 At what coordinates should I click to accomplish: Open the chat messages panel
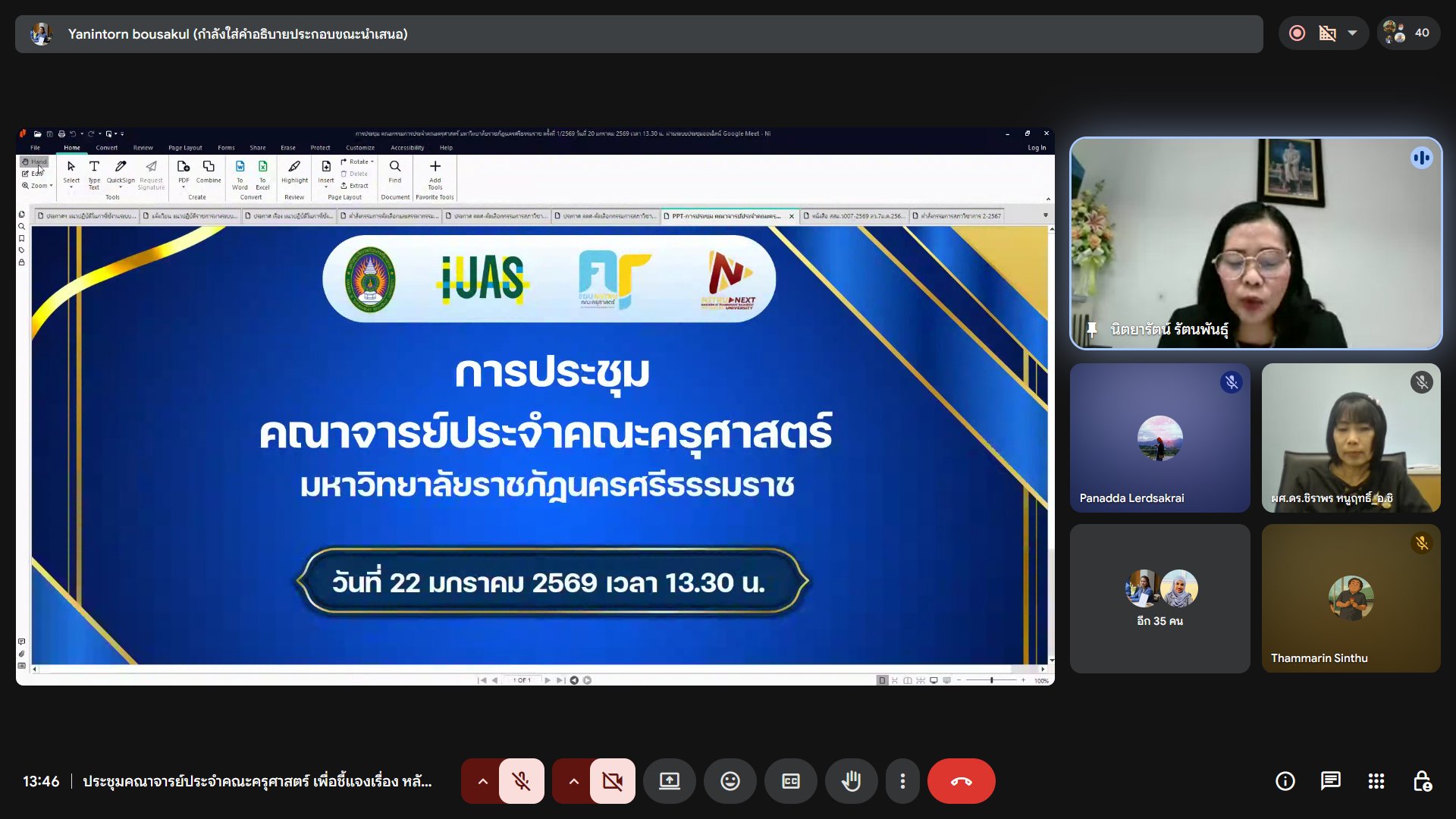pos(1330,781)
